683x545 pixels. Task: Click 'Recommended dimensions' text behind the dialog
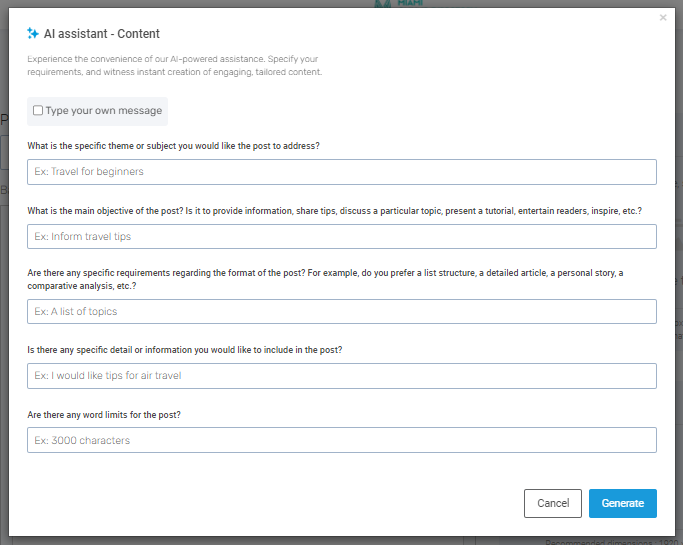(x=600, y=541)
